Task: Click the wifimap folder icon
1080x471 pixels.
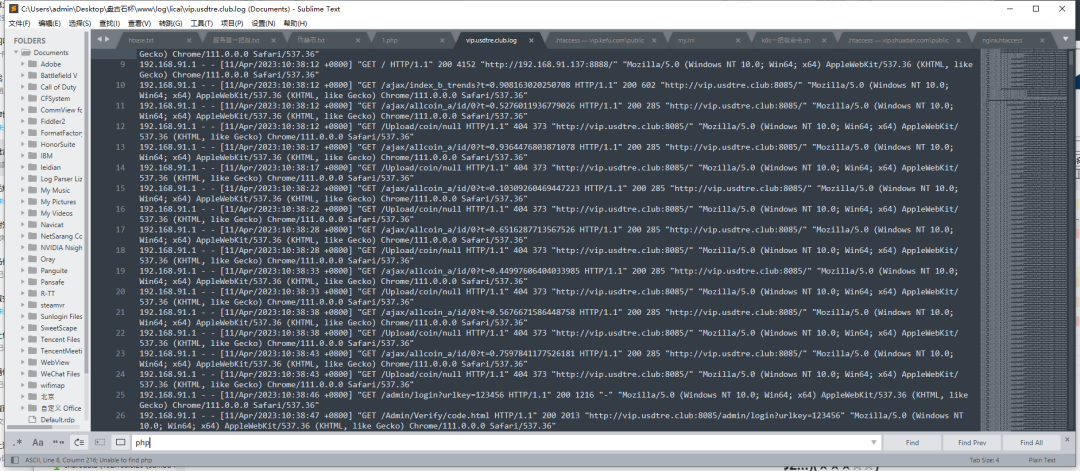Action: click(x=32, y=385)
